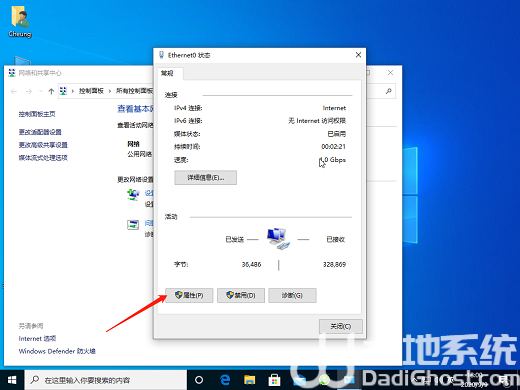Click the network activity computers icon
Image resolution: width=520 pixels, height=390 pixels.
[x=278, y=239]
